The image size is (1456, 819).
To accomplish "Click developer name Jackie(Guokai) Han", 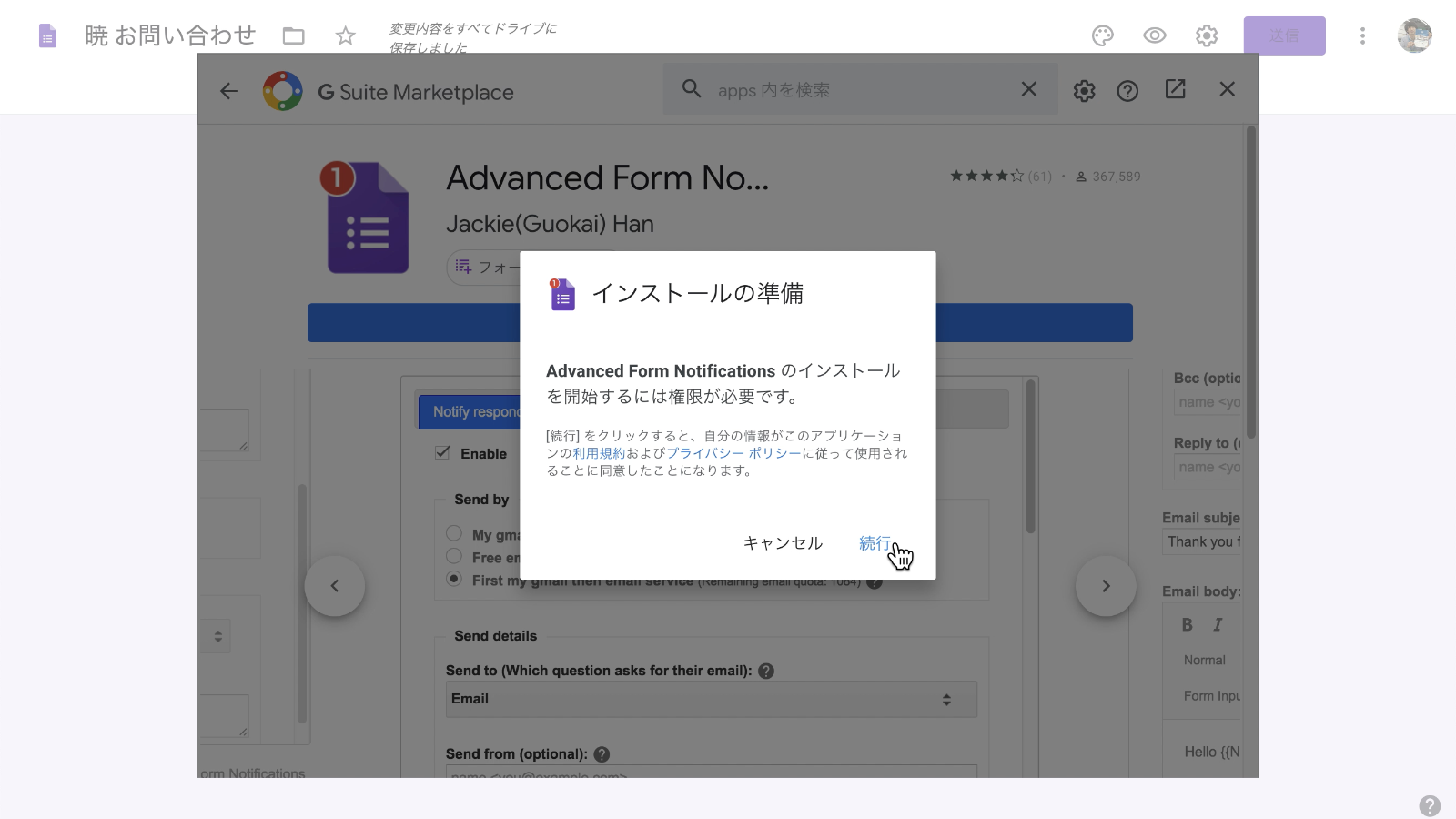I will [x=550, y=224].
